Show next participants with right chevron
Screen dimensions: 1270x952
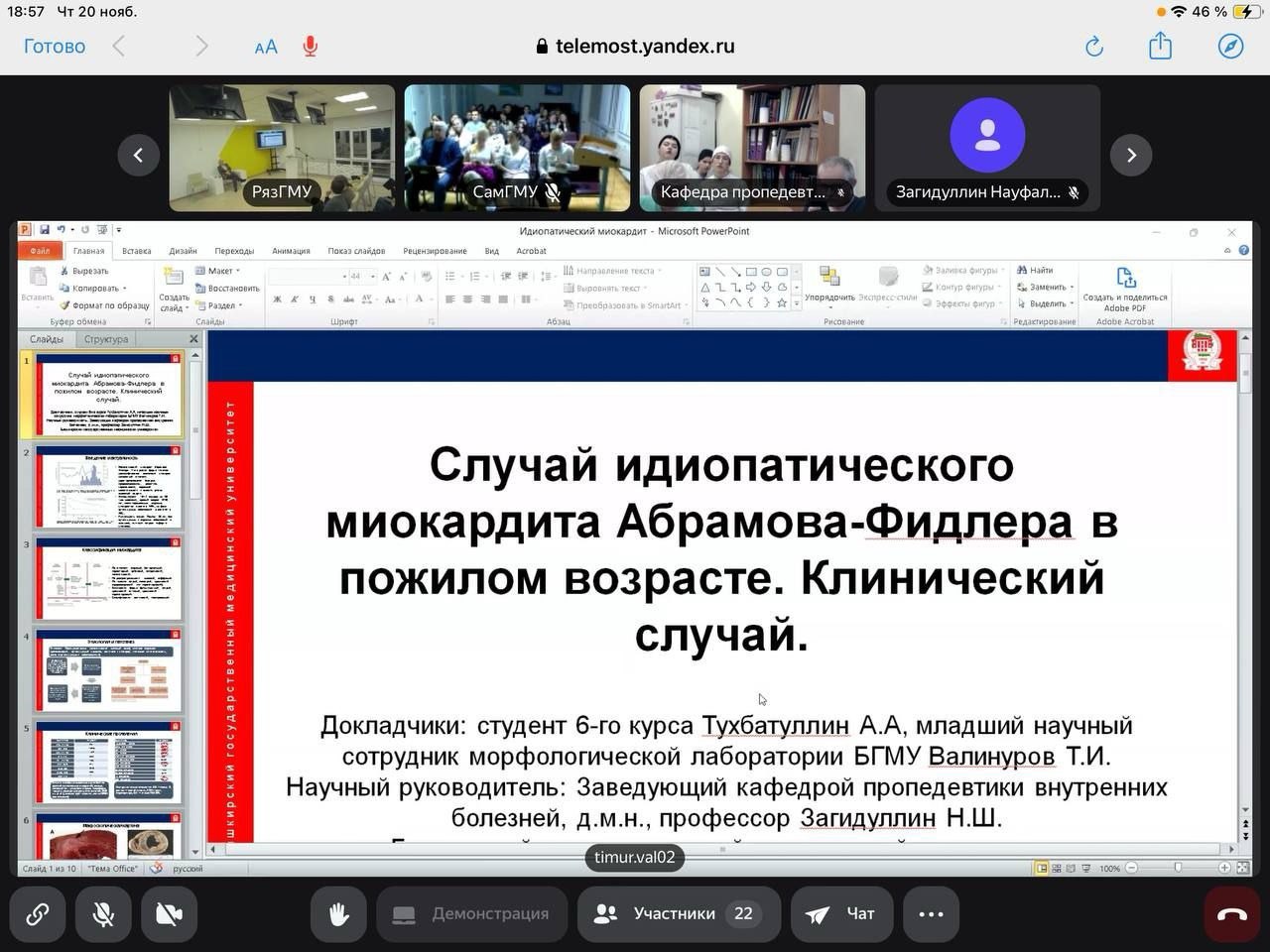point(1131,155)
